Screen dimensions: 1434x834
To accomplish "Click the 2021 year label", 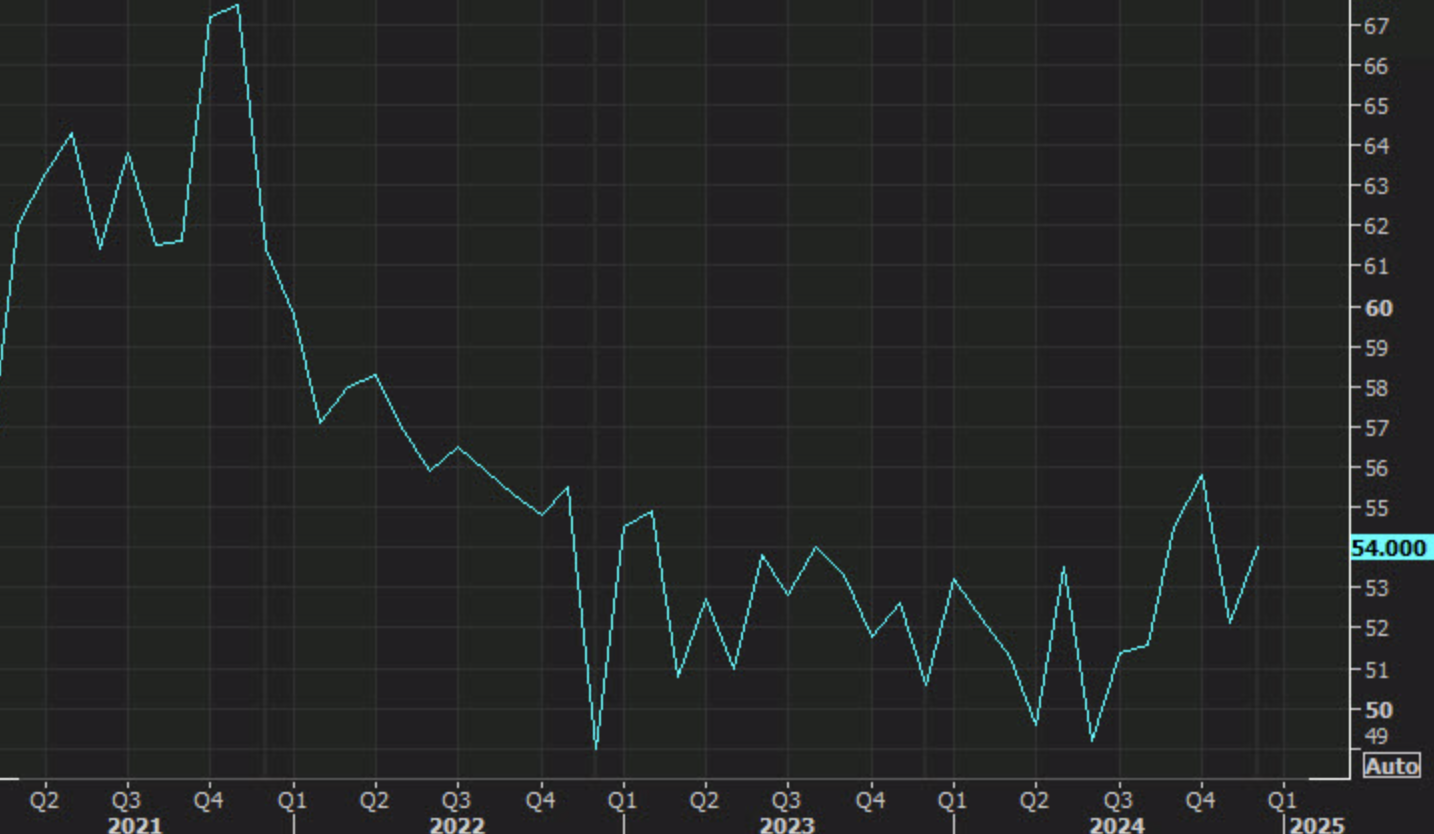I will (134, 825).
